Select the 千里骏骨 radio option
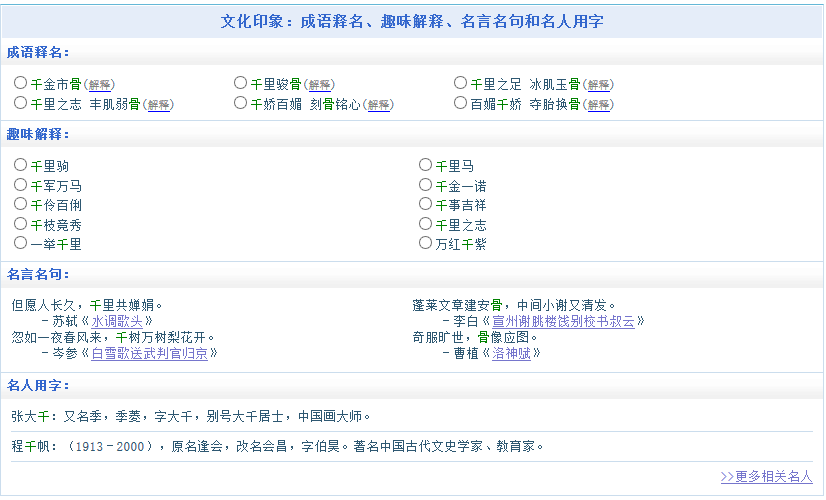 [240, 83]
